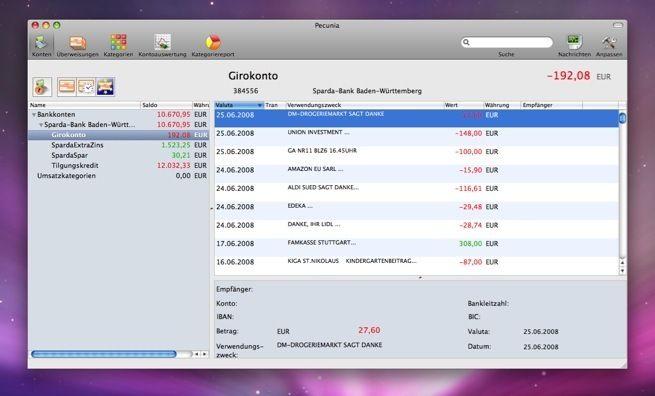Select the GA NR11 BLZ6 16.45UHR transaction
Image resolution: width=655 pixels, height=396 pixels.
click(416, 155)
